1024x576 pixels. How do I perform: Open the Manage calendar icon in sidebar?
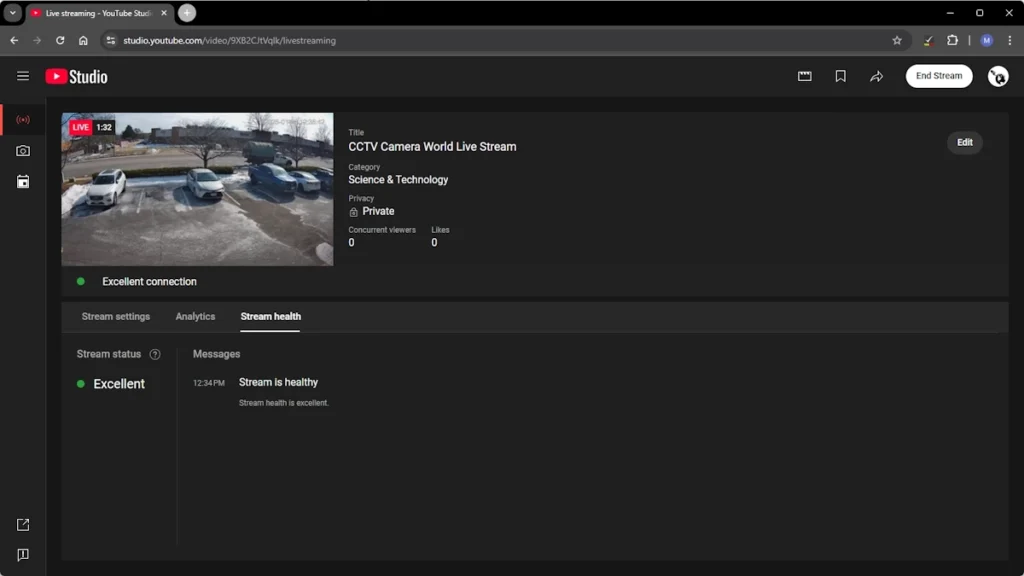click(x=23, y=182)
